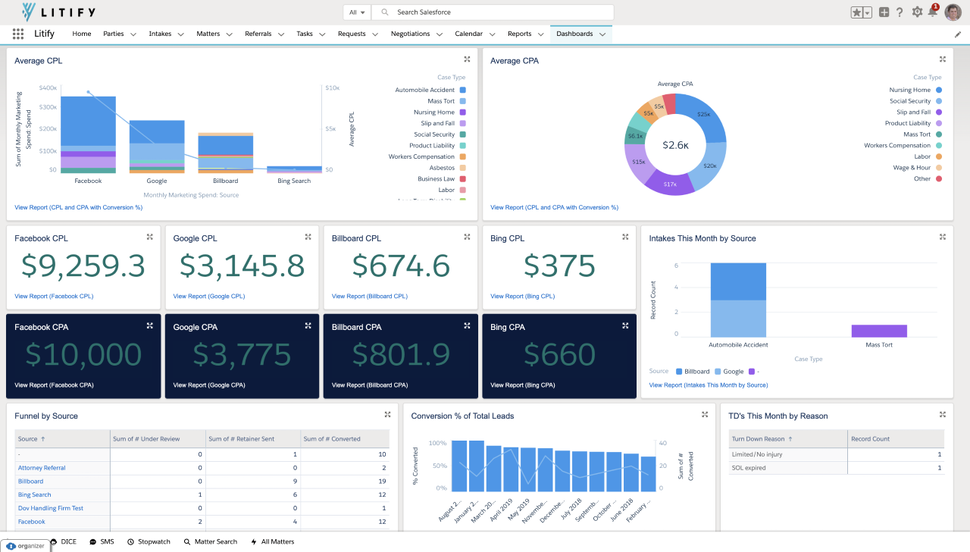Expand the Bing CPA widget
Image resolution: width=970 pixels, height=552 pixels.
click(x=625, y=326)
